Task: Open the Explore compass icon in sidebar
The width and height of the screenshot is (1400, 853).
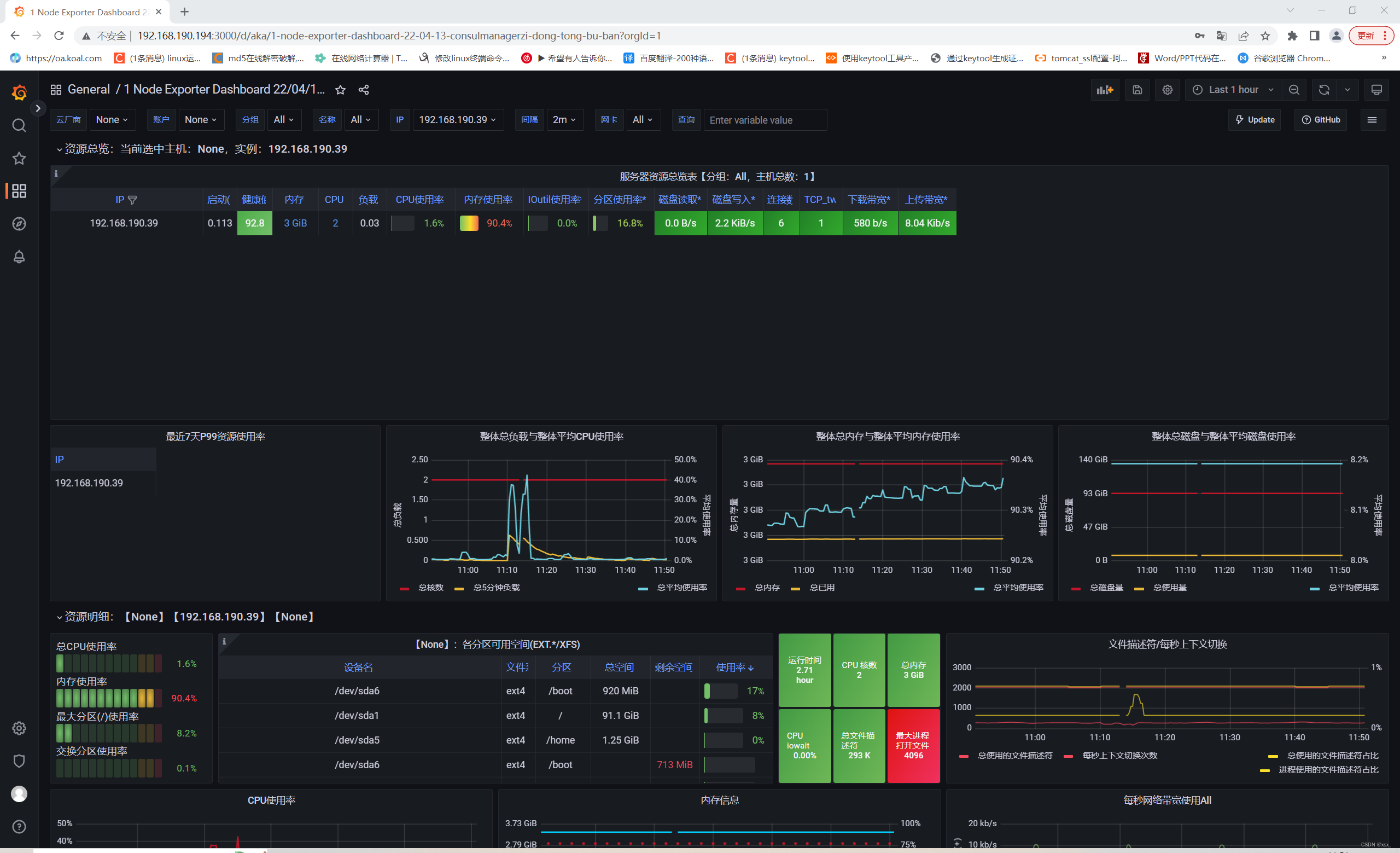Action: pos(19,224)
